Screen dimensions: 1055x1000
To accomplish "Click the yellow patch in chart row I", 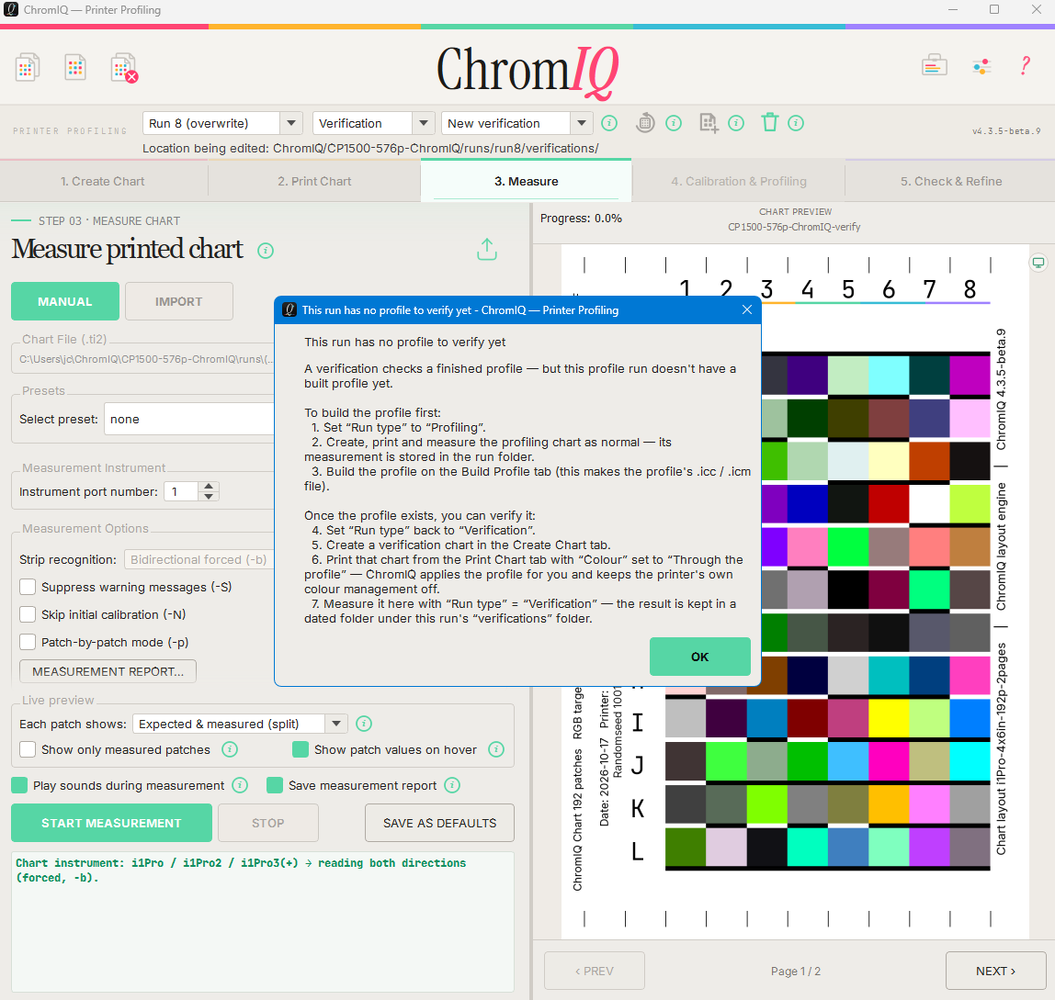I will click(889, 718).
